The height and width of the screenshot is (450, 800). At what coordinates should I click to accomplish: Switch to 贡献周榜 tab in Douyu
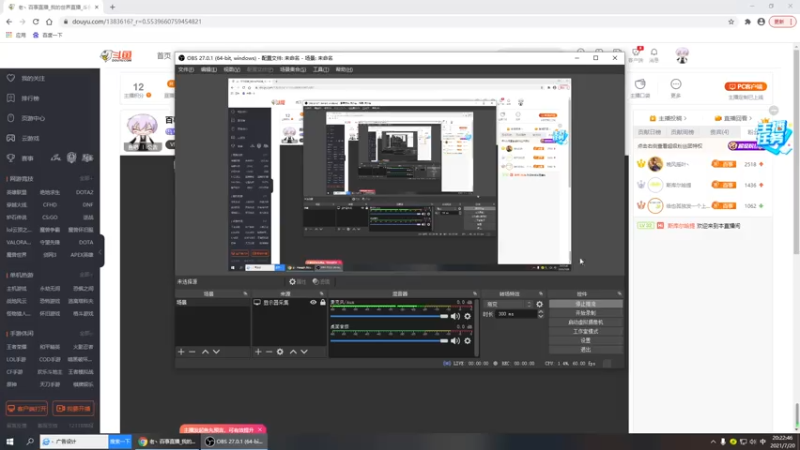click(682, 132)
